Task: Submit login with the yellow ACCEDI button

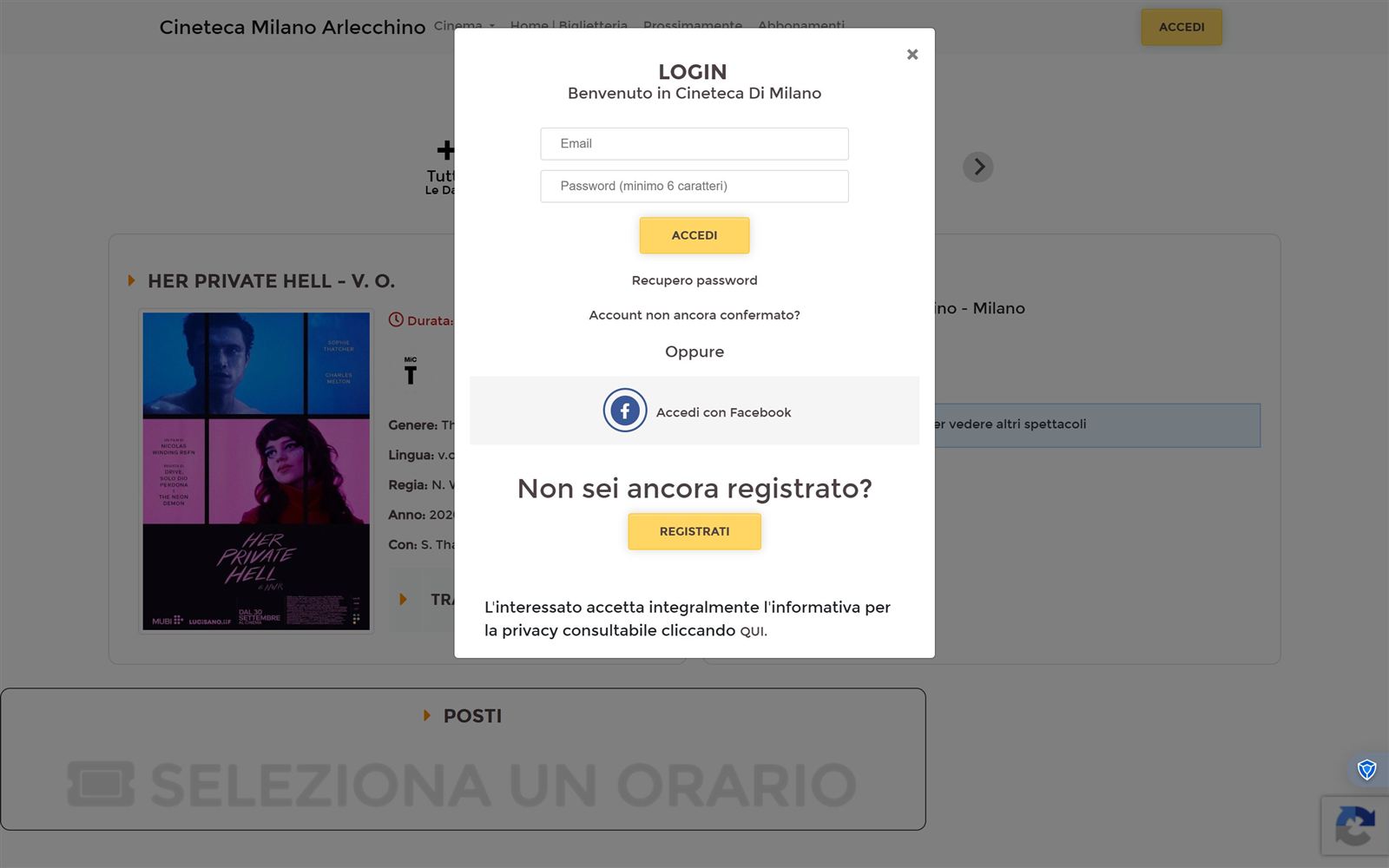Action: [694, 235]
